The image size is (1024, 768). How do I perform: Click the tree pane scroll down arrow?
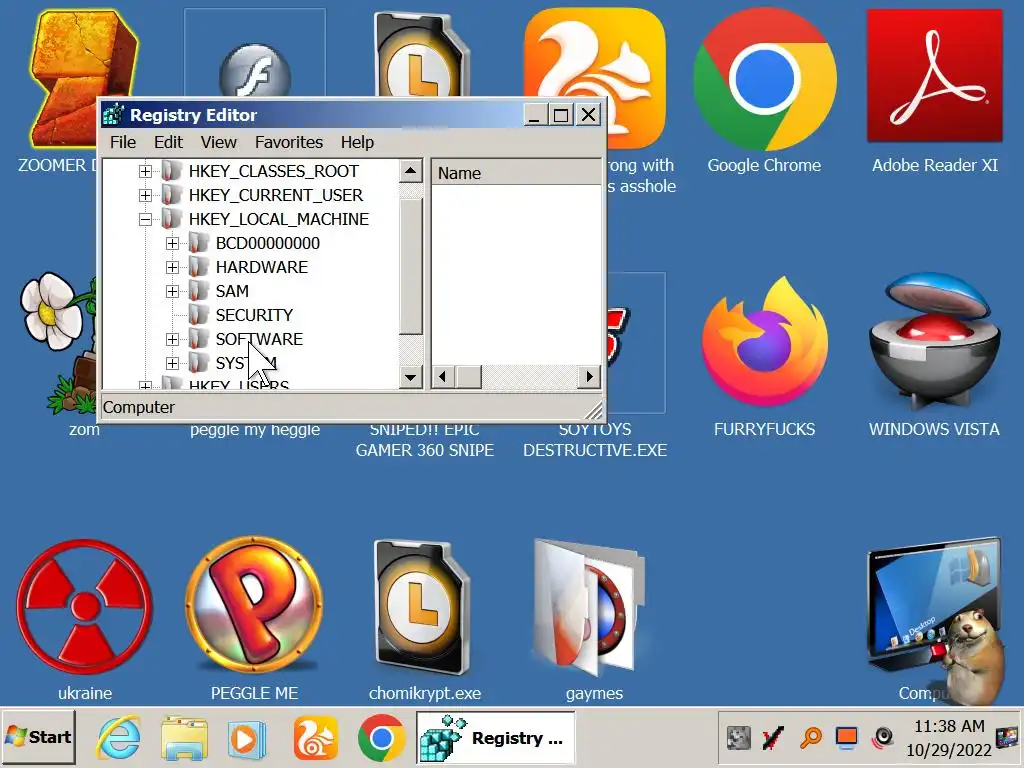[410, 377]
